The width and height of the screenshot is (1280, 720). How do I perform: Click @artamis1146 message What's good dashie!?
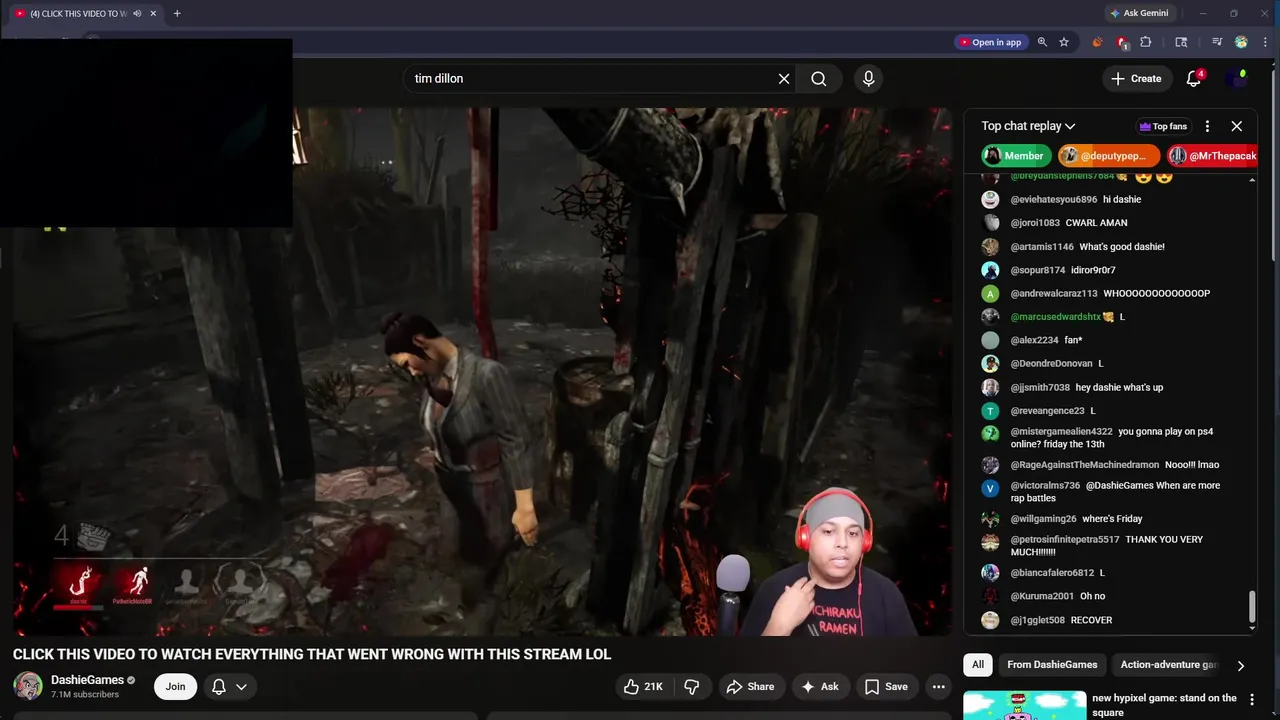[x=1122, y=247]
